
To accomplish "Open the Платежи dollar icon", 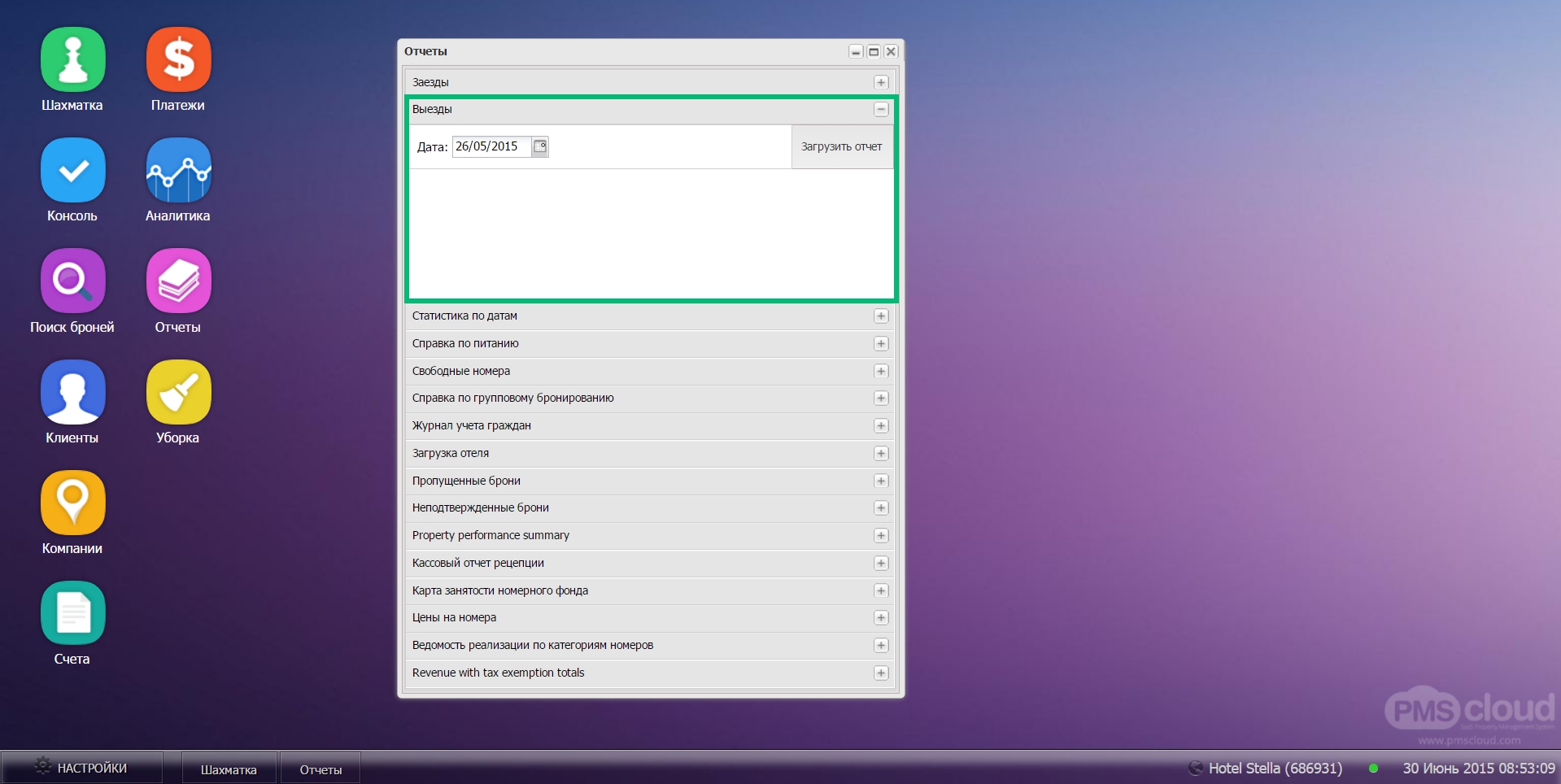I will (x=179, y=60).
